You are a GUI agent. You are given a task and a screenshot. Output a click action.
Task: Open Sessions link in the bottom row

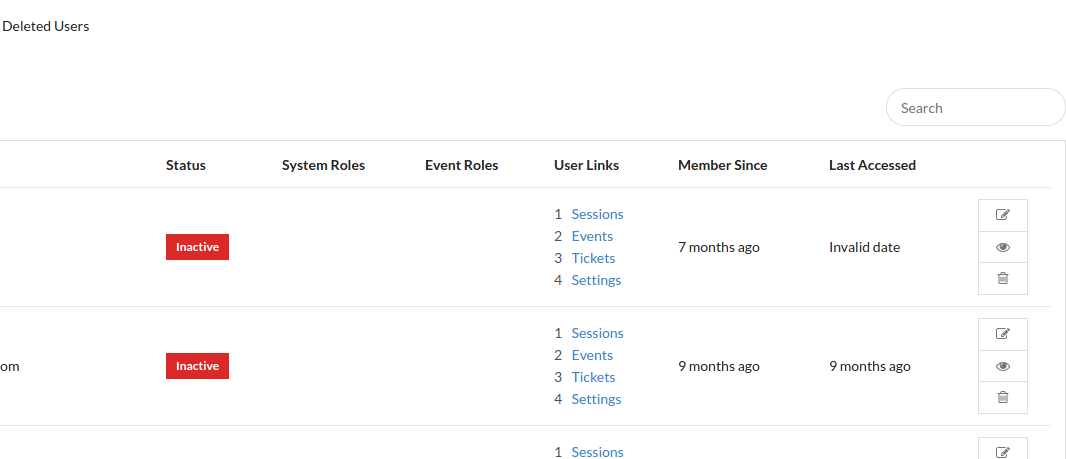coord(597,452)
